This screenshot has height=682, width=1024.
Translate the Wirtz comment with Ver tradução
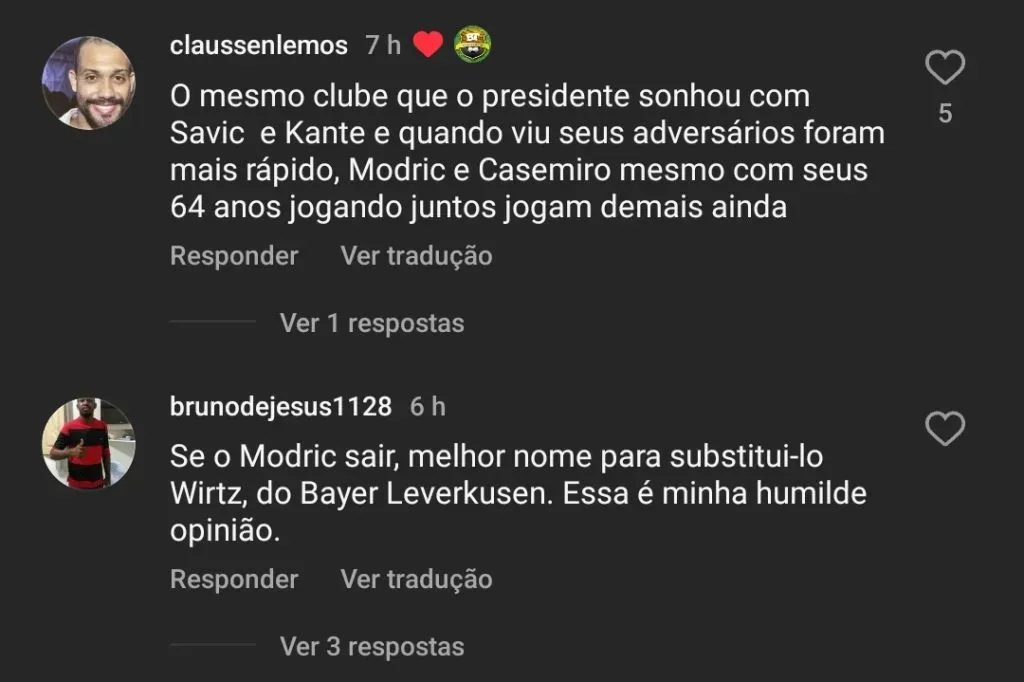[416, 579]
